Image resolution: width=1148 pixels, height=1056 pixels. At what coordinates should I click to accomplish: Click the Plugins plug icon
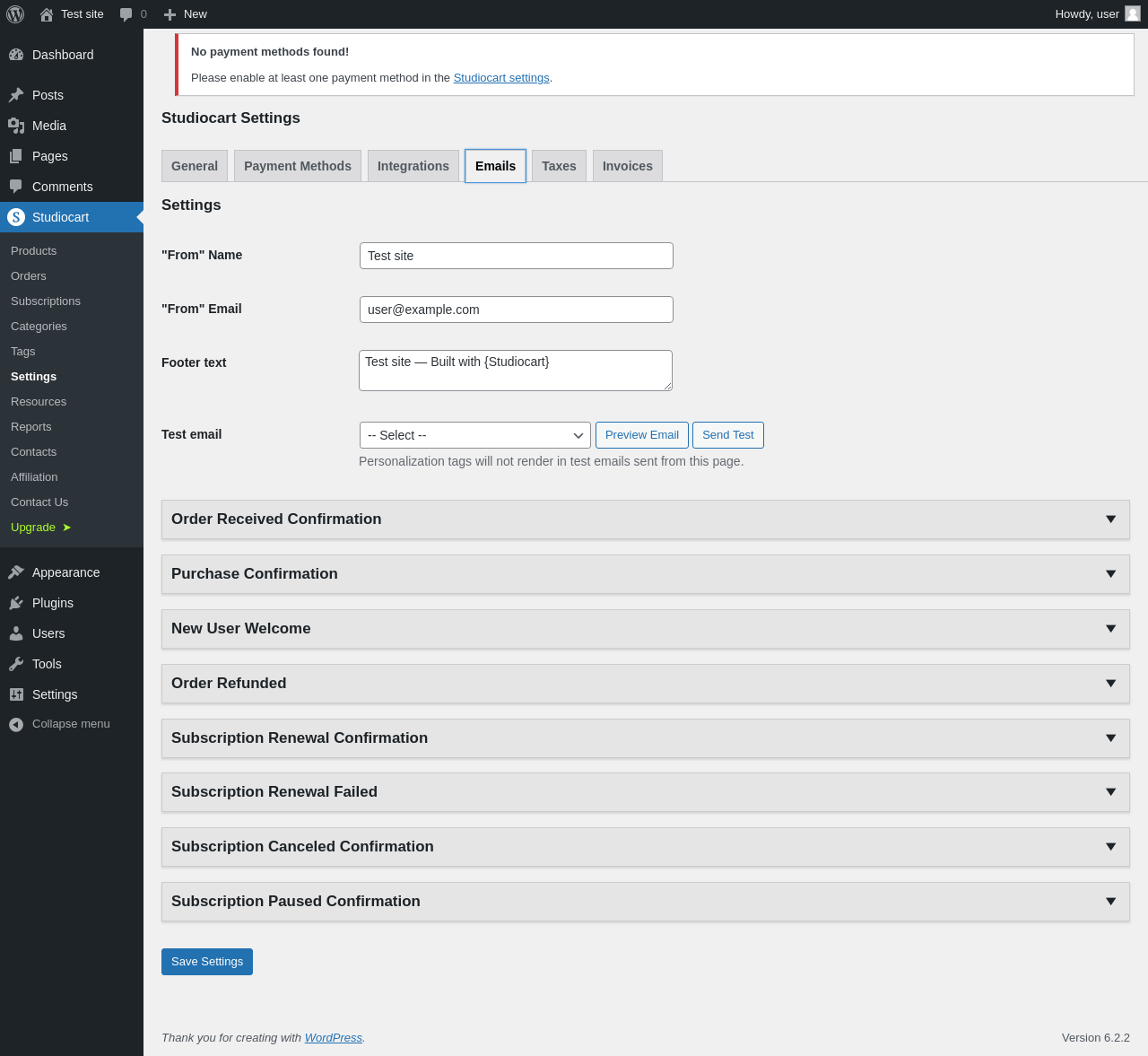pos(16,603)
